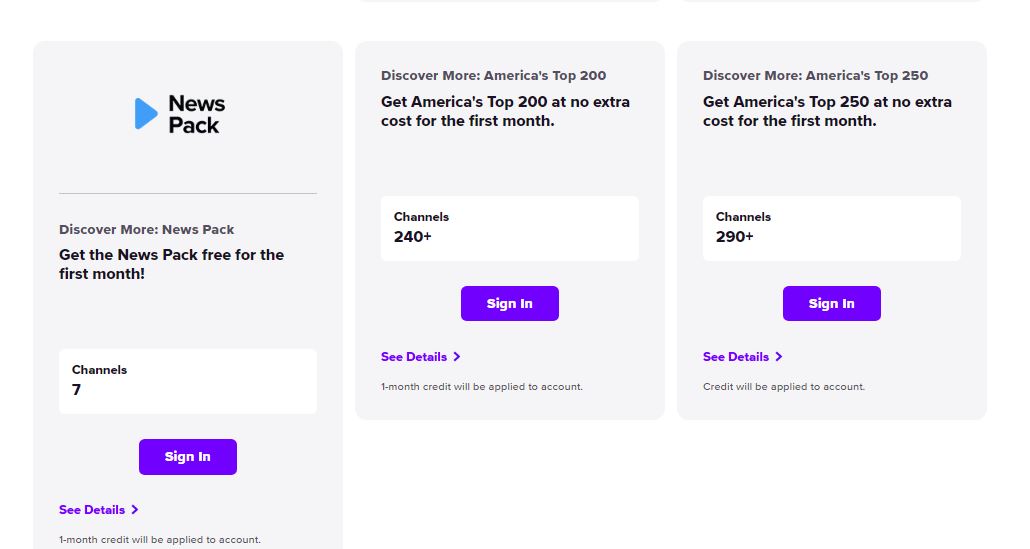
Task: Select the Channels 7 info box
Action: 188,382
